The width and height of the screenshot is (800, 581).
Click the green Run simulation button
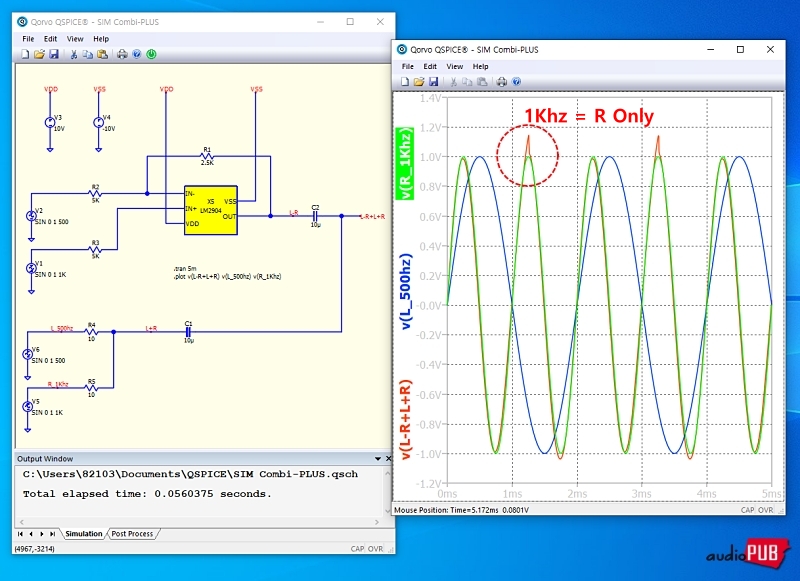click(150, 53)
